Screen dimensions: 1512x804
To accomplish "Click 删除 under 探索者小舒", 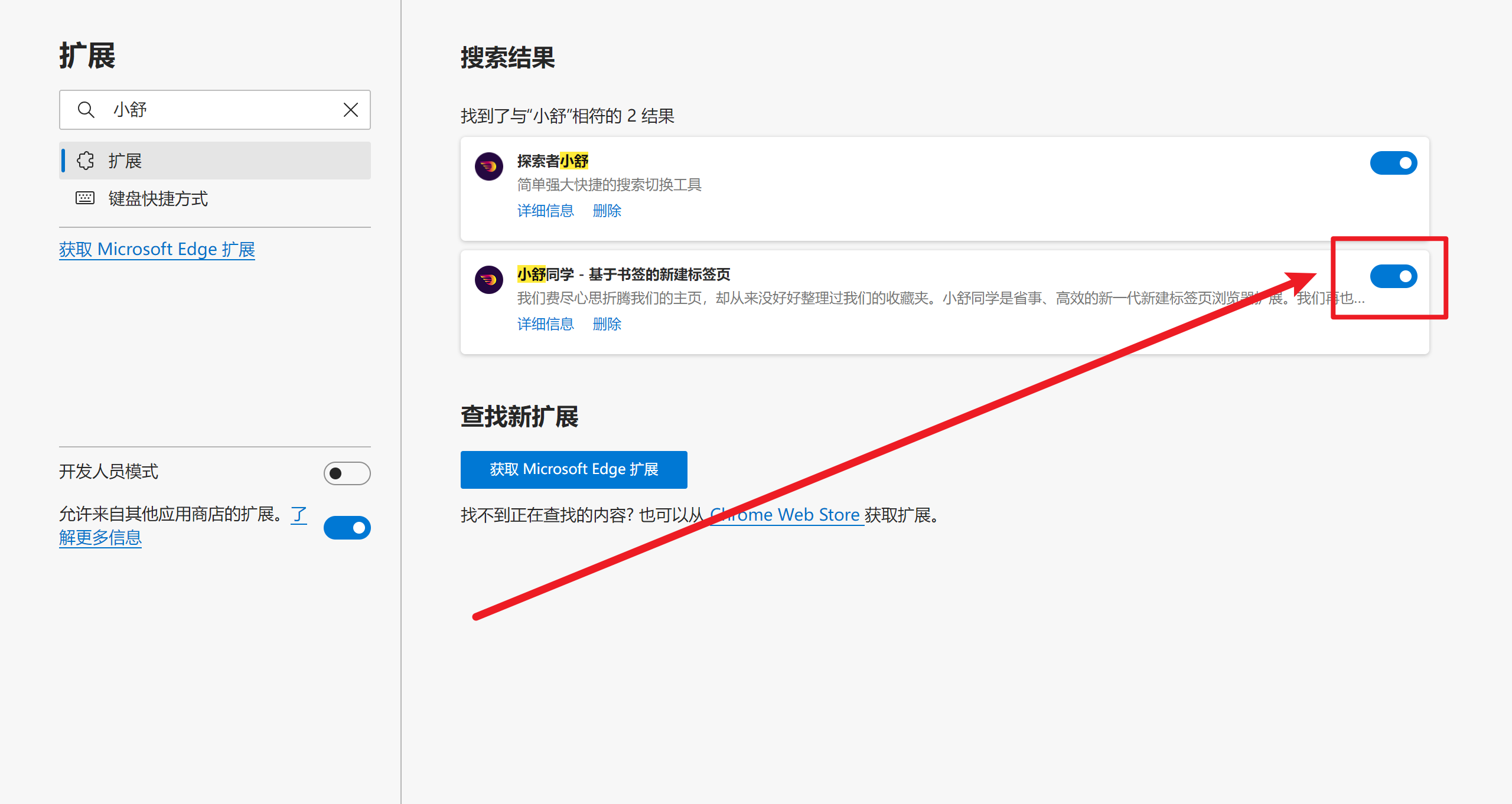I will tap(607, 211).
